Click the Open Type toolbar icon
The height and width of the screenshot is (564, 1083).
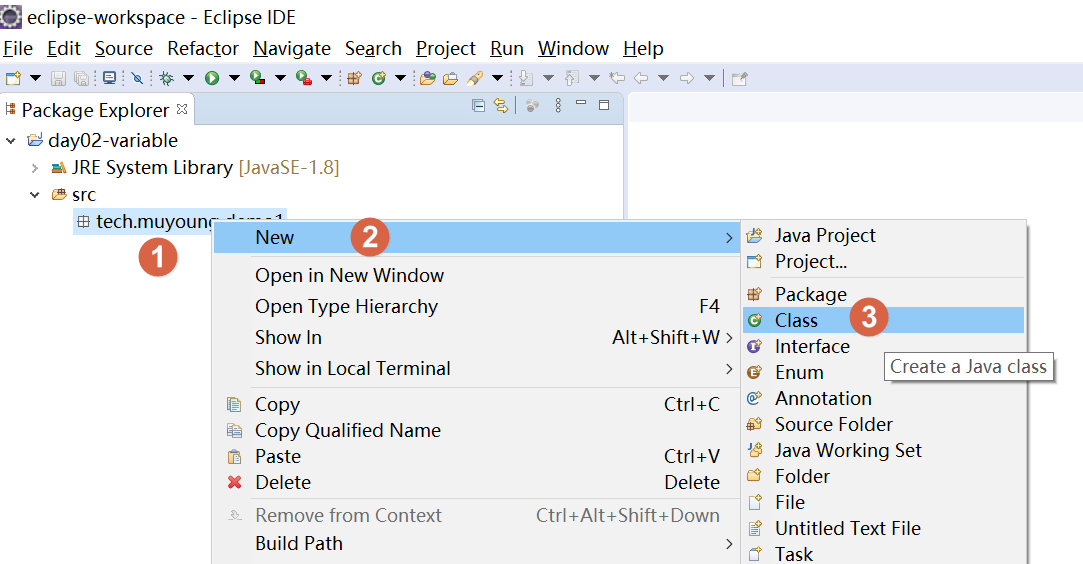pyautogui.click(x=427, y=78)
